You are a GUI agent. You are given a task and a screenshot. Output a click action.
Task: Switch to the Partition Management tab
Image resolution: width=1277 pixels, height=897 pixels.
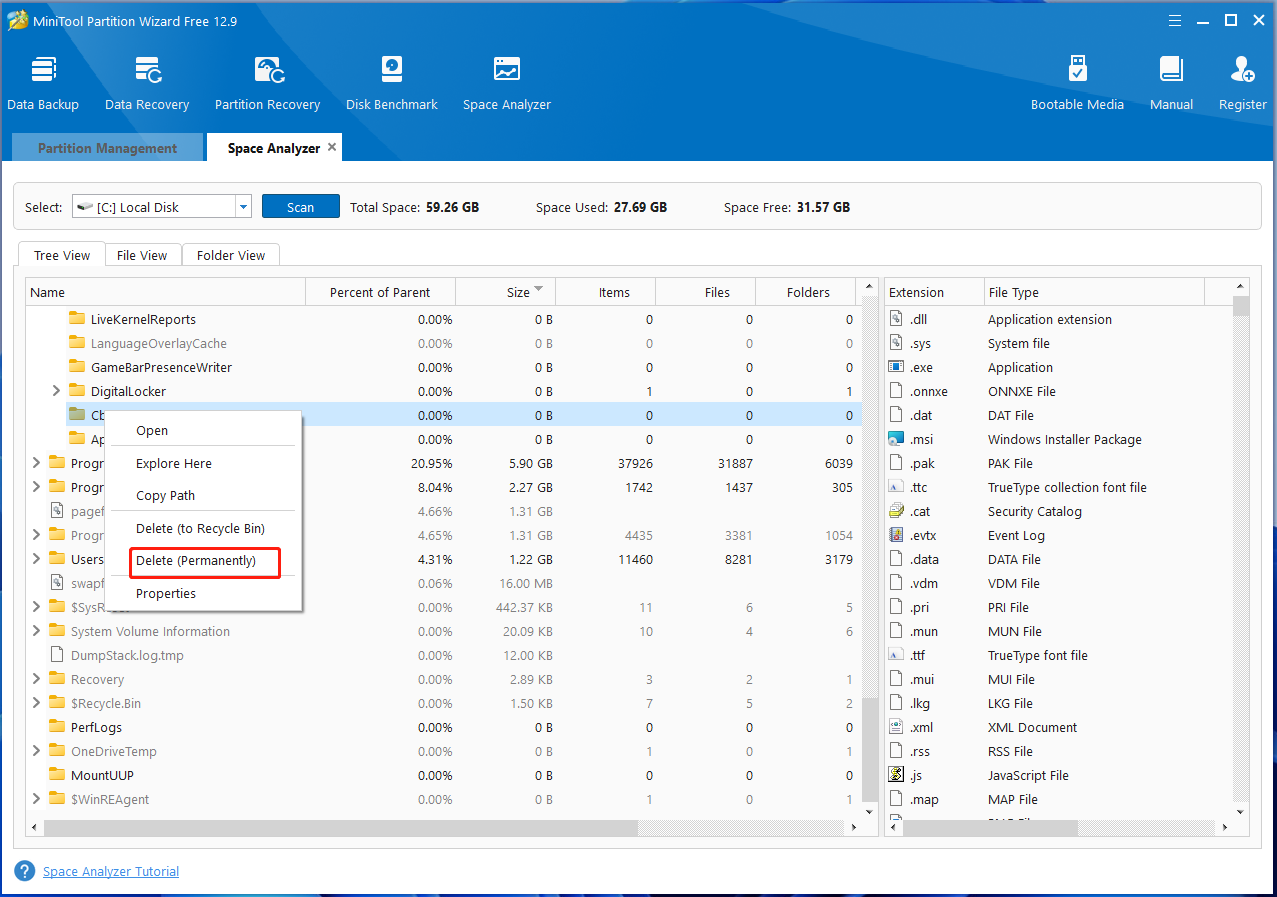pyautogui.click(x=107, y=148)
